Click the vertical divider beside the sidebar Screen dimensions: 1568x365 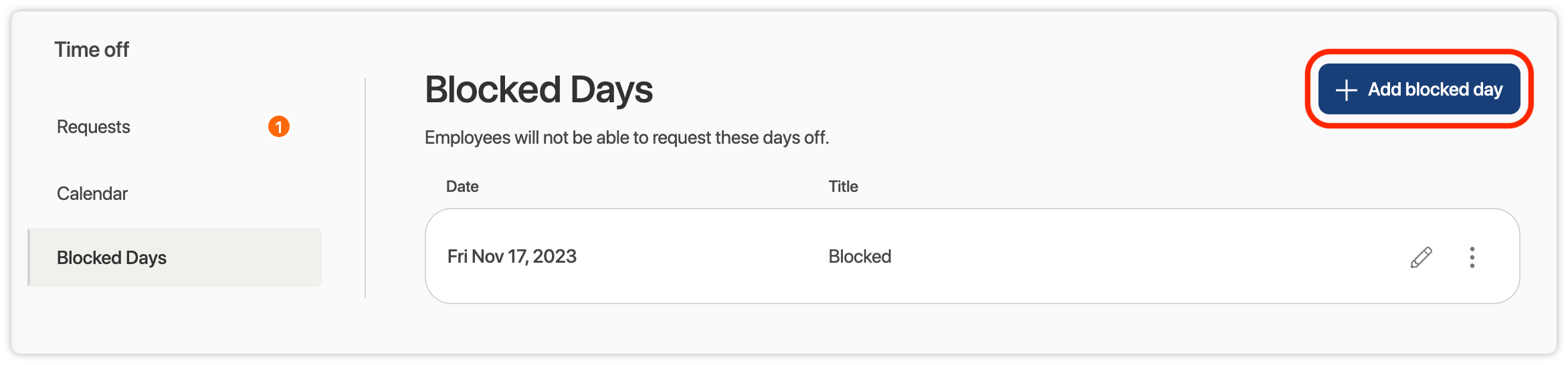click(x=365, y=187)
